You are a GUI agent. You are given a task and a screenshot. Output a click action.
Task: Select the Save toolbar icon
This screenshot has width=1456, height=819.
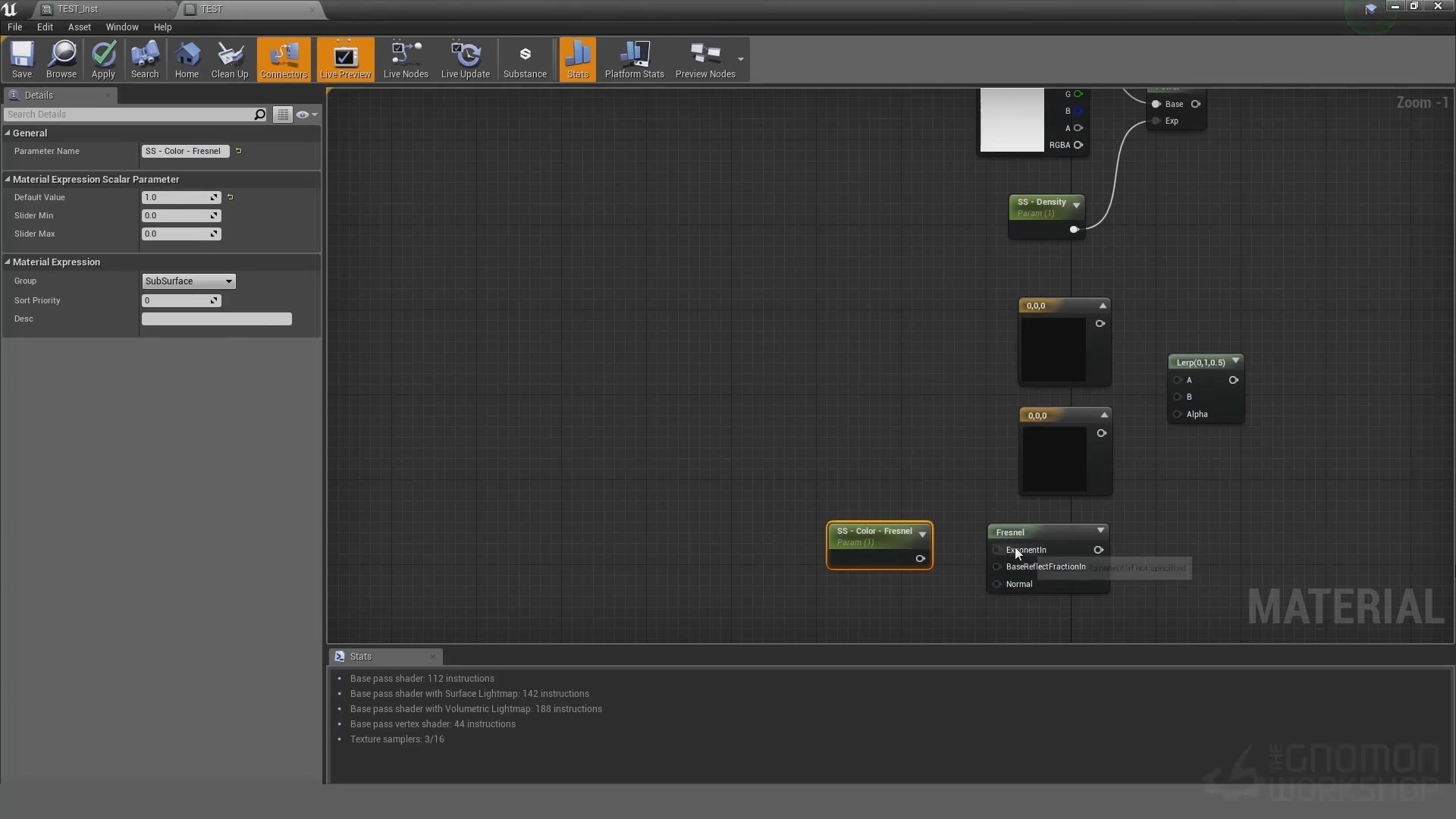coord(22,60)
